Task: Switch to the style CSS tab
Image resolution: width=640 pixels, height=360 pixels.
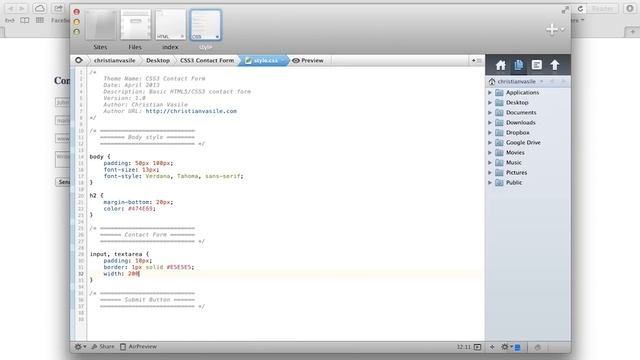Action: click(x=206, y=25)
